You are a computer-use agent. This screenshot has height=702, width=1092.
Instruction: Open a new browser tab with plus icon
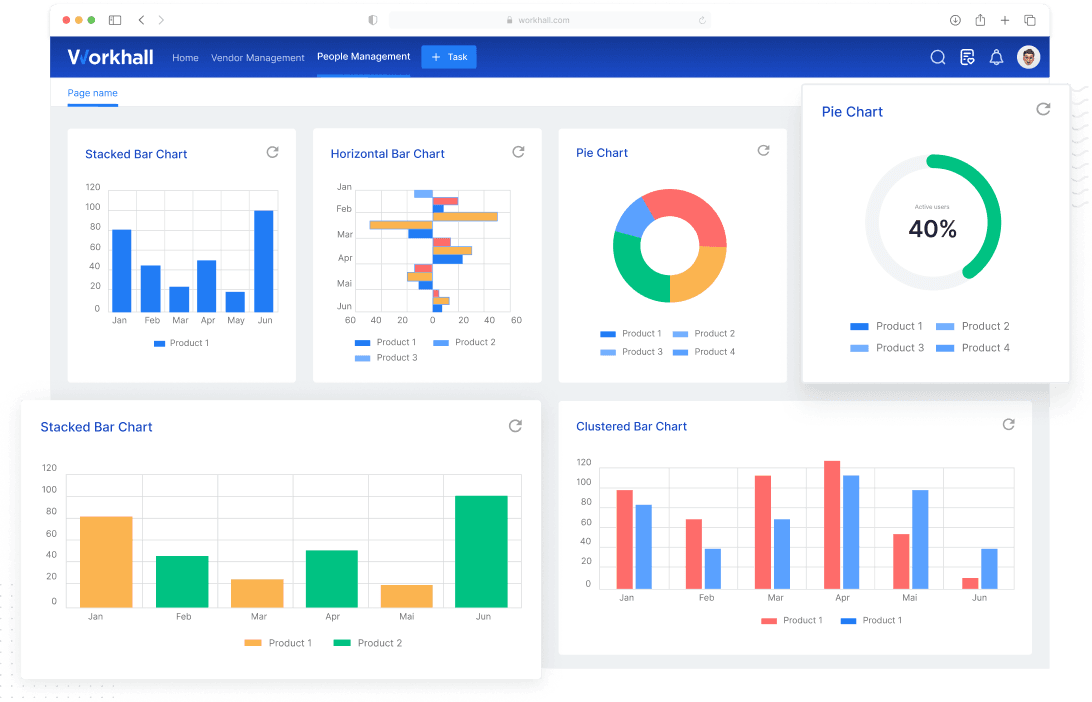point(1004,19)
